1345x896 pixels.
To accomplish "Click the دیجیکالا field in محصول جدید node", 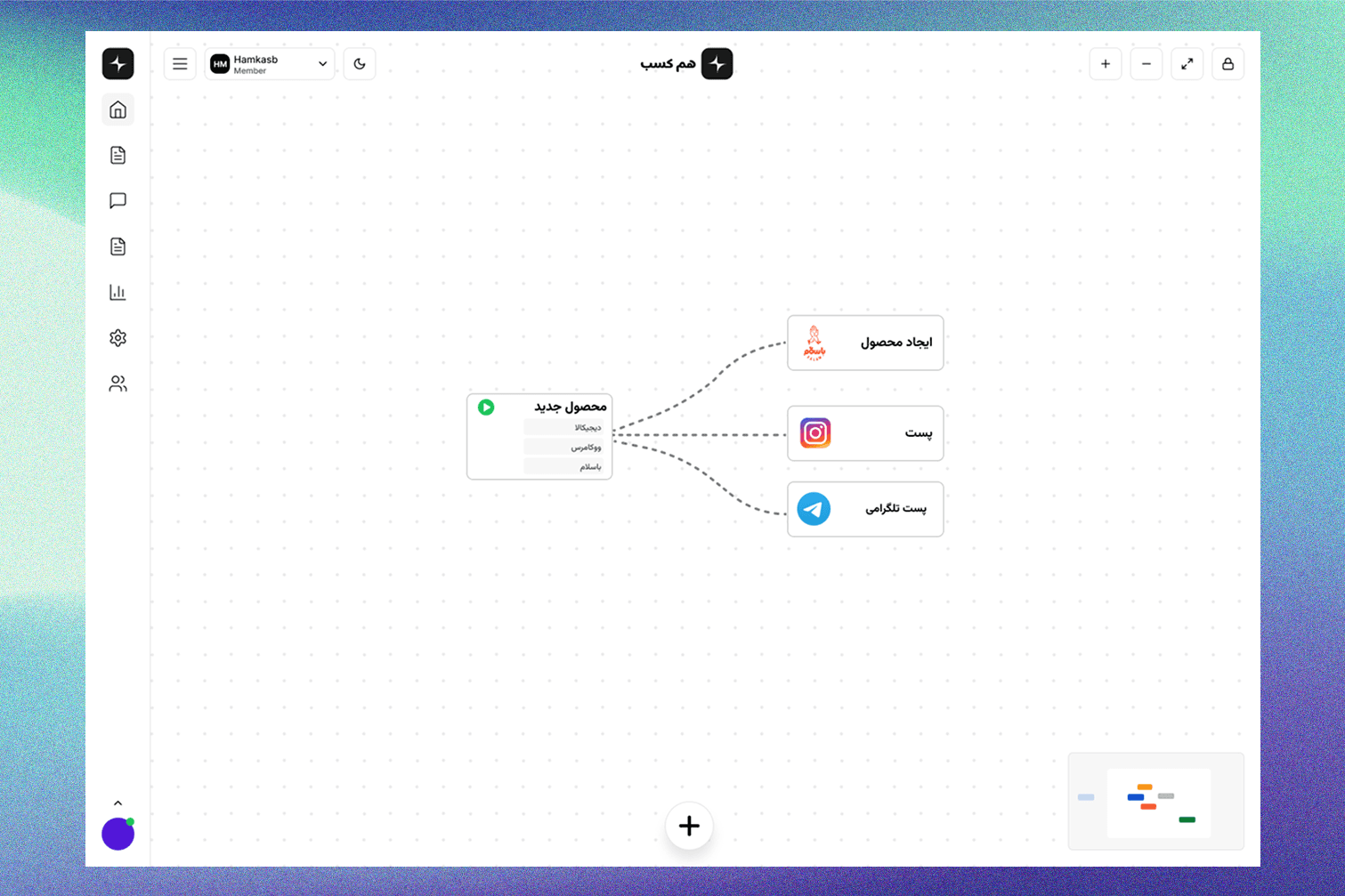I will 564,427.
